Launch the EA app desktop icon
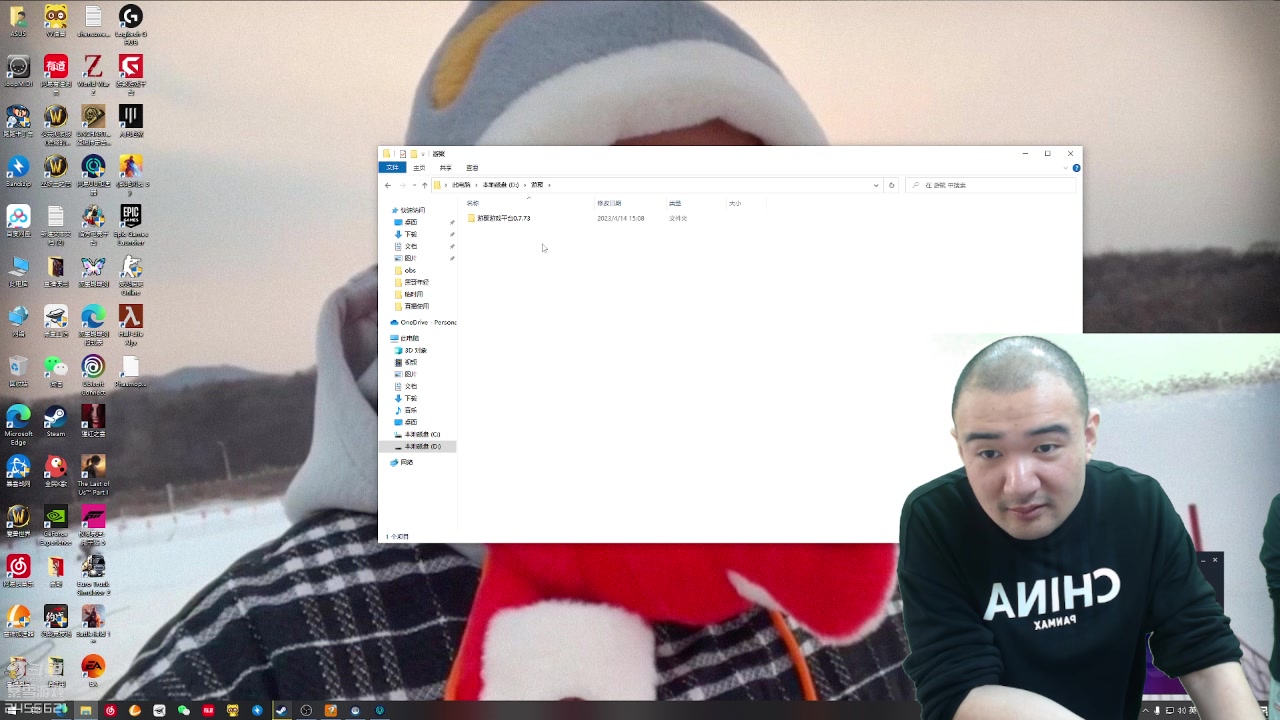The width and height of the screenshot is (1280, 720). point(93,671)
